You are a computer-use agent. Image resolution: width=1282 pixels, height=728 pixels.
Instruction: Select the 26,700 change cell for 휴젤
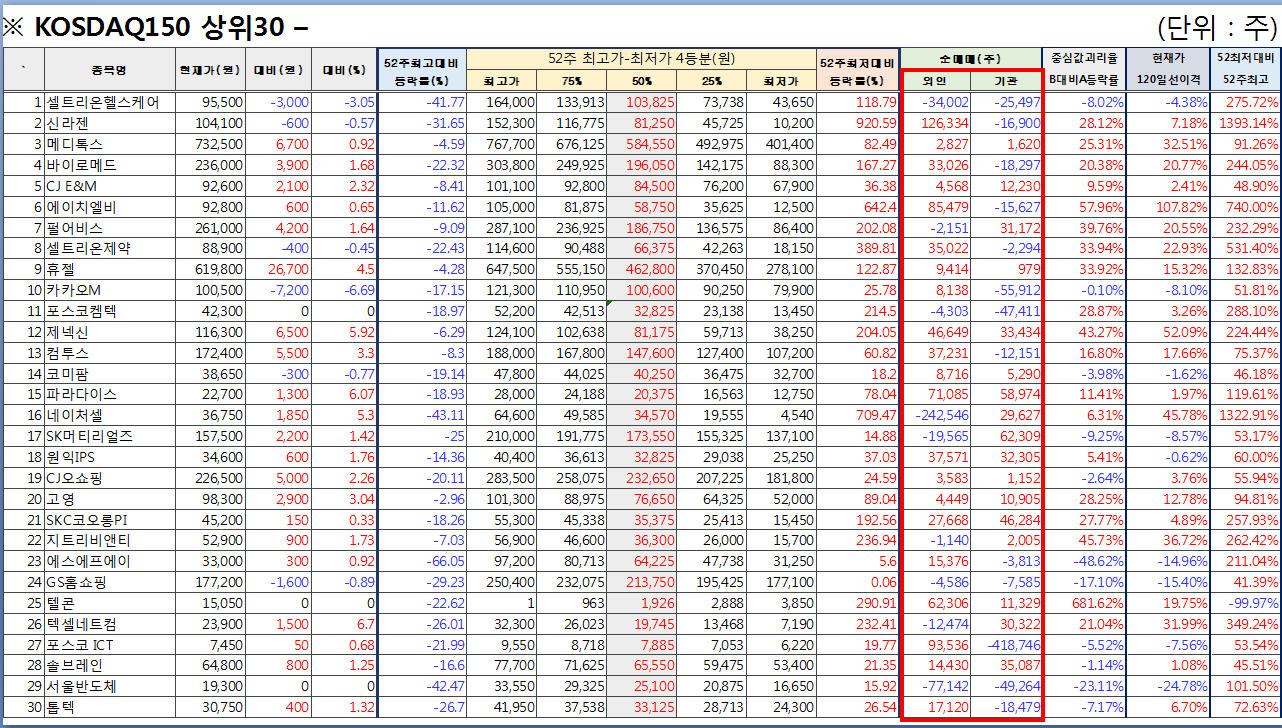(x=277, y=269)
